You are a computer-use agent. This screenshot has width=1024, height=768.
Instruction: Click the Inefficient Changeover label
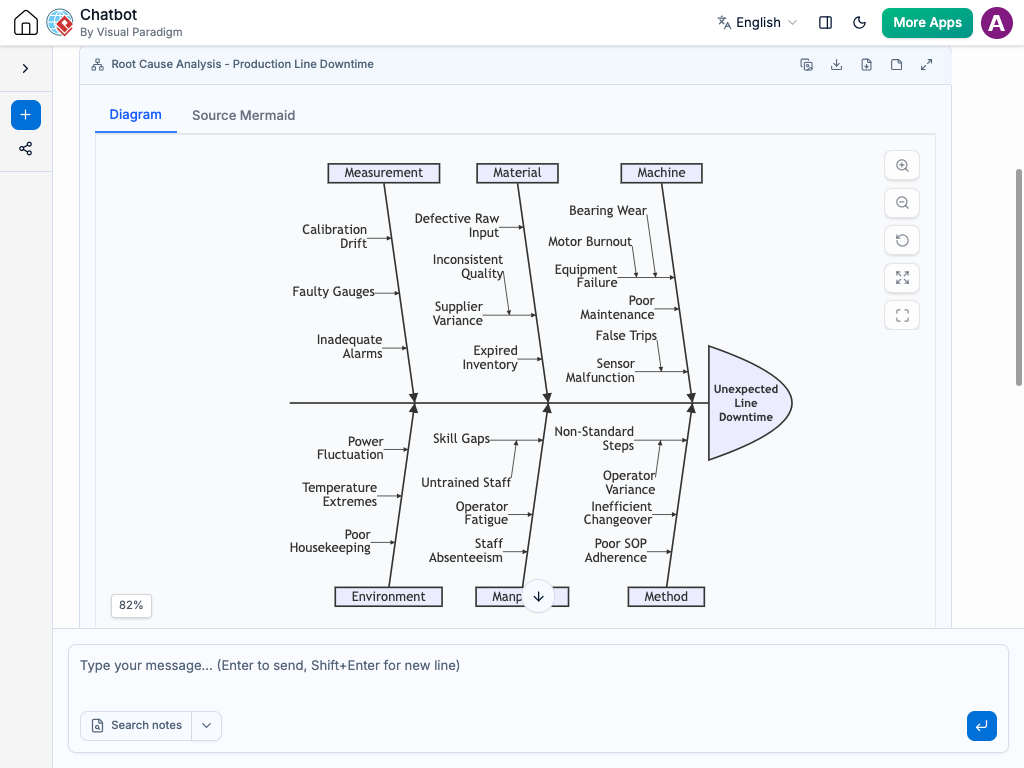[618, 513]
